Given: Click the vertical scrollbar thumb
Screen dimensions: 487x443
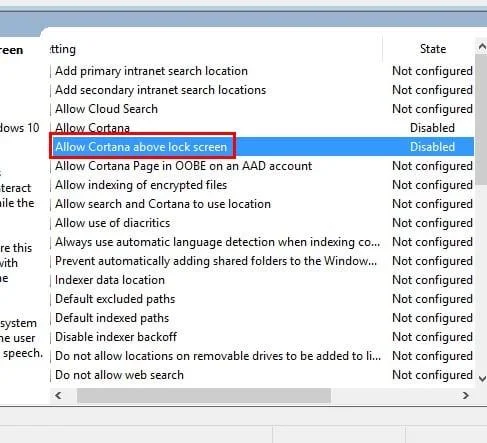Looking at the screenshot, I should point(481,120).
